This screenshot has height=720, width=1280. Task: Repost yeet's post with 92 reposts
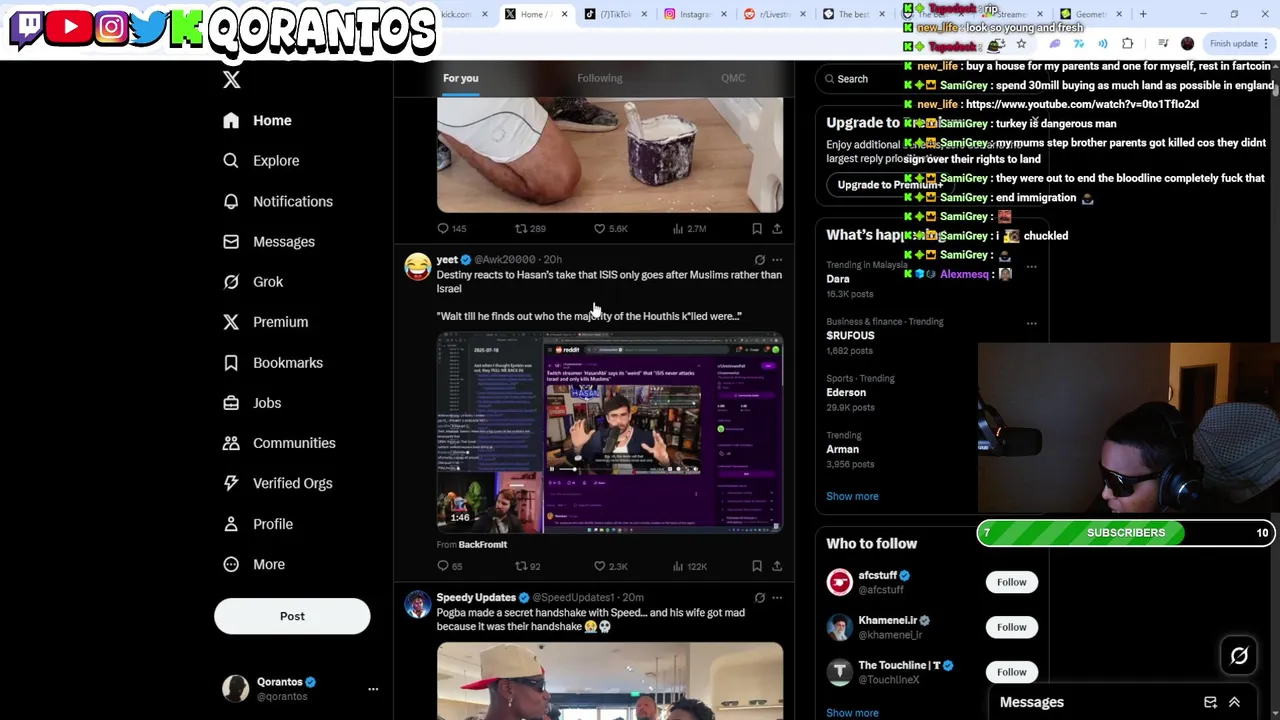pos(527,566)
